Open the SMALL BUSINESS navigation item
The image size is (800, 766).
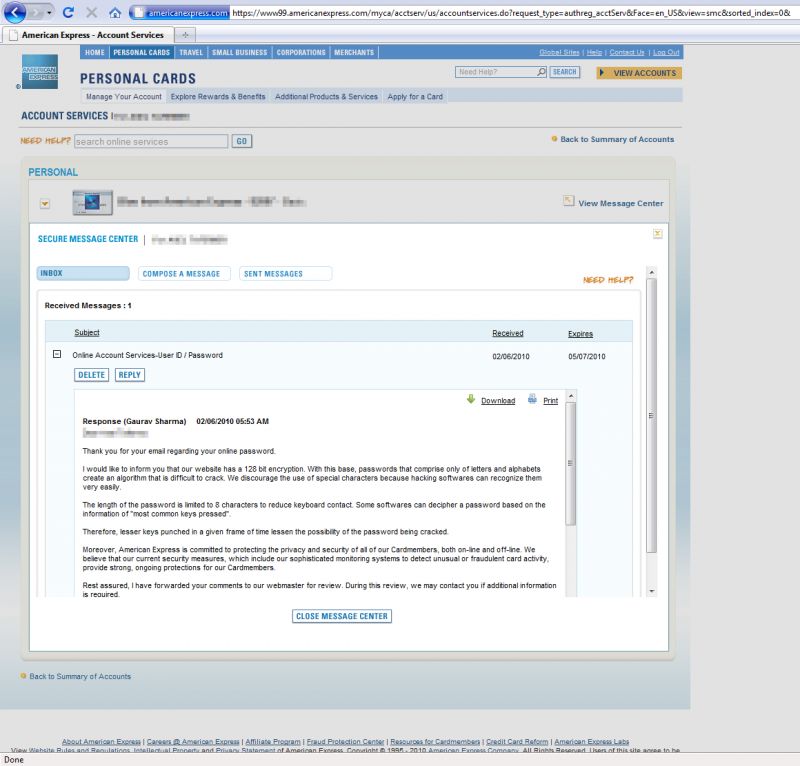click(x=239, y=52)
